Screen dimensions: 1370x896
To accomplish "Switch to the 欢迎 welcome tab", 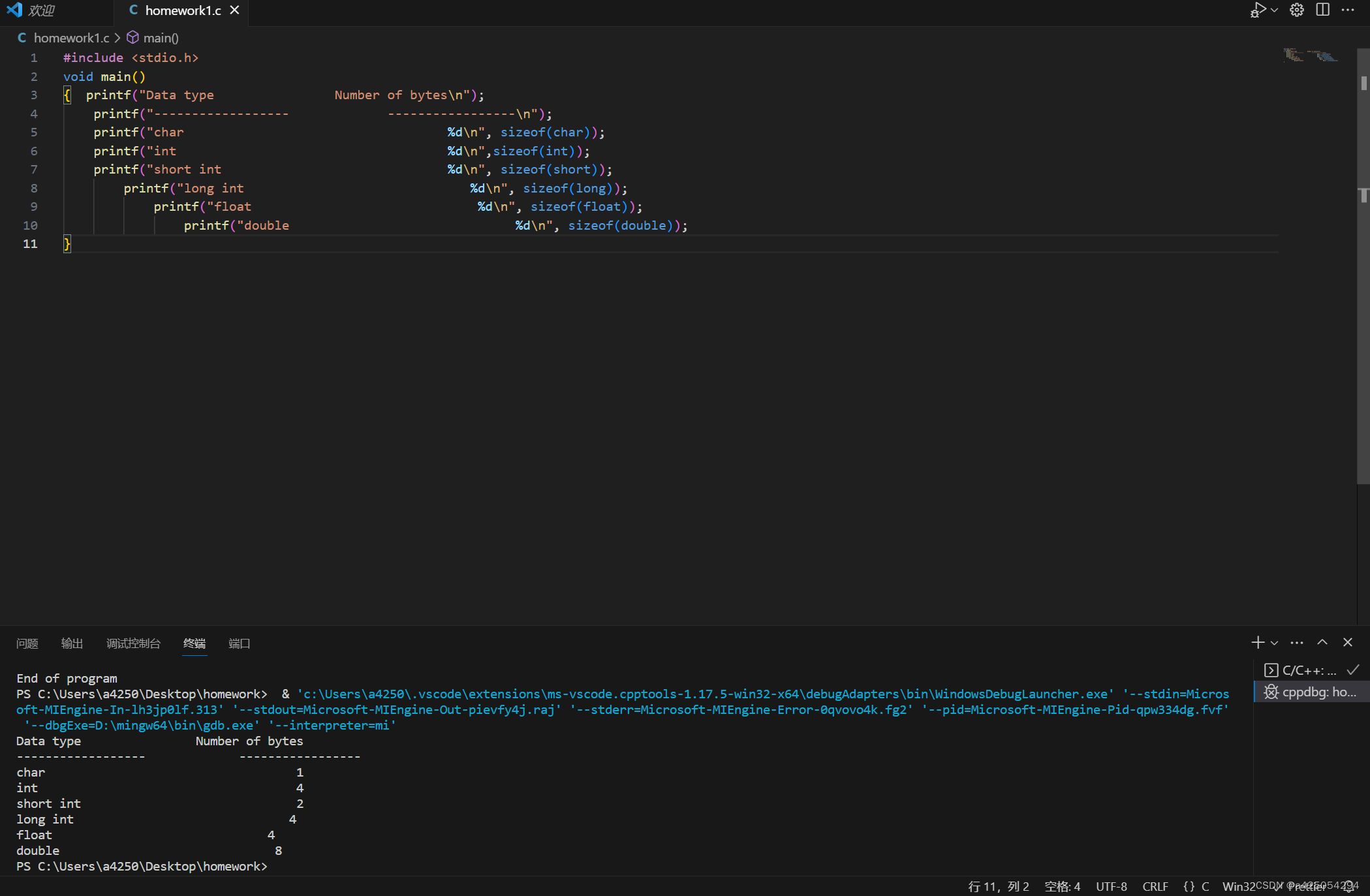I will pyautogui.click(x=40, y=10).
